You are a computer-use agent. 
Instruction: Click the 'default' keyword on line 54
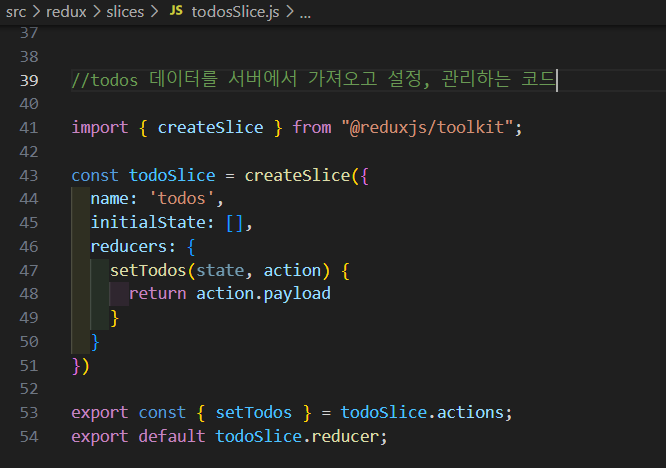coord(172,436)
